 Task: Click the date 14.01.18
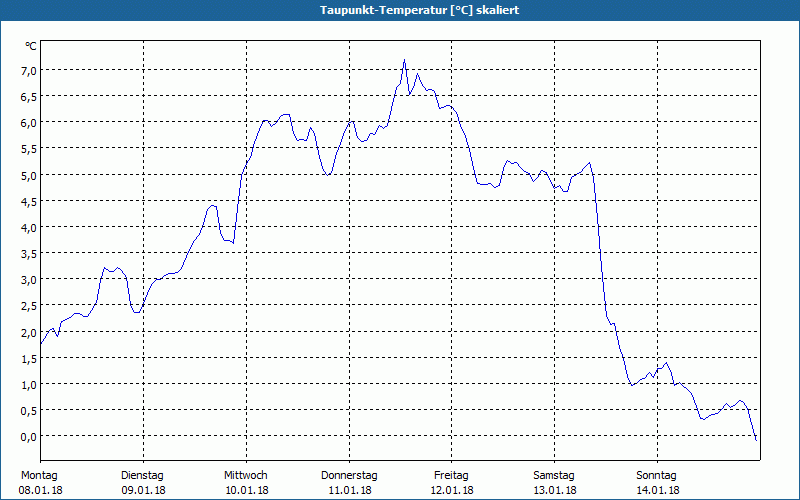658,491
